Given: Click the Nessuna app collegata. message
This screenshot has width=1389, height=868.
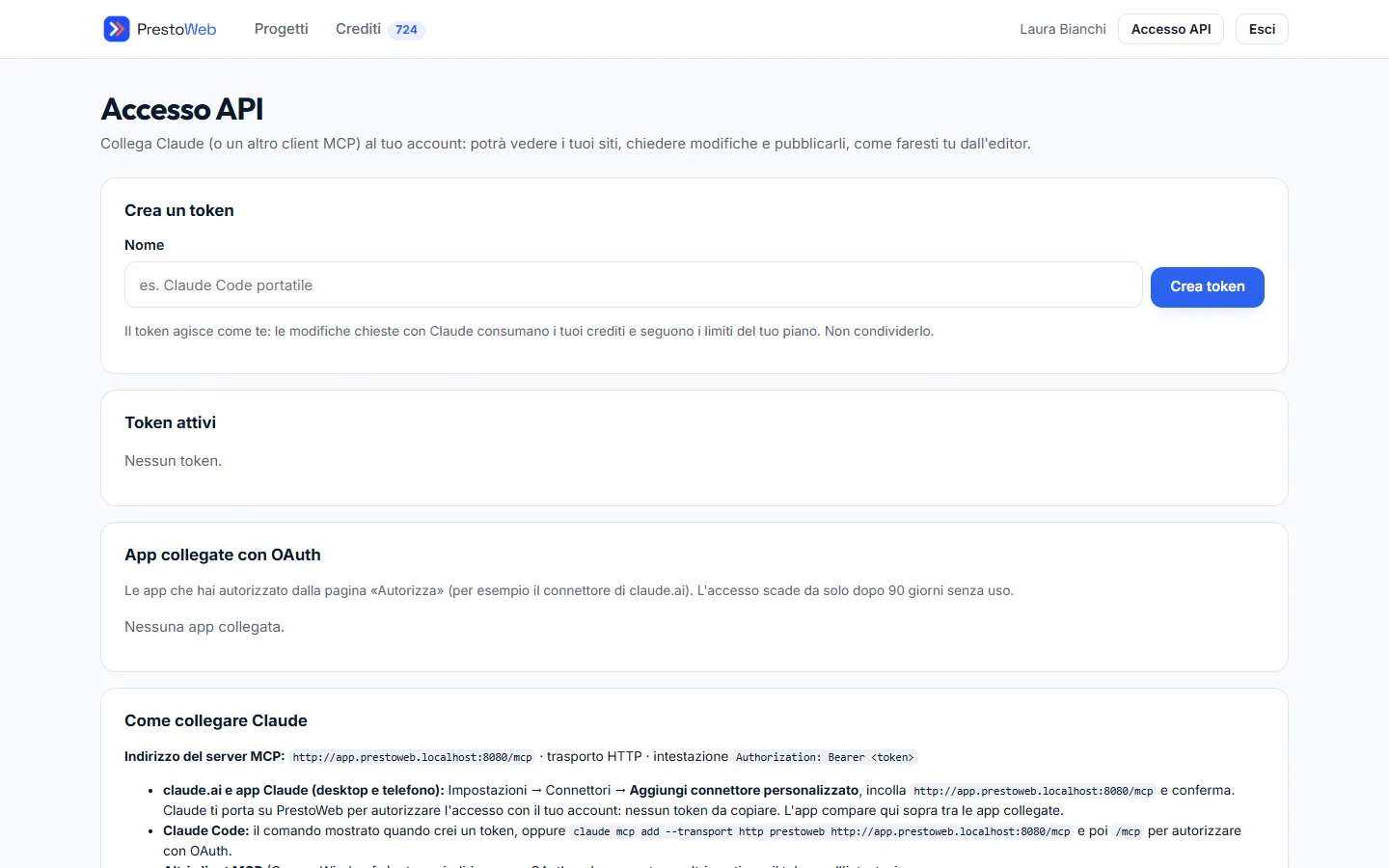Looking at the screenshot, I should 204,627.
